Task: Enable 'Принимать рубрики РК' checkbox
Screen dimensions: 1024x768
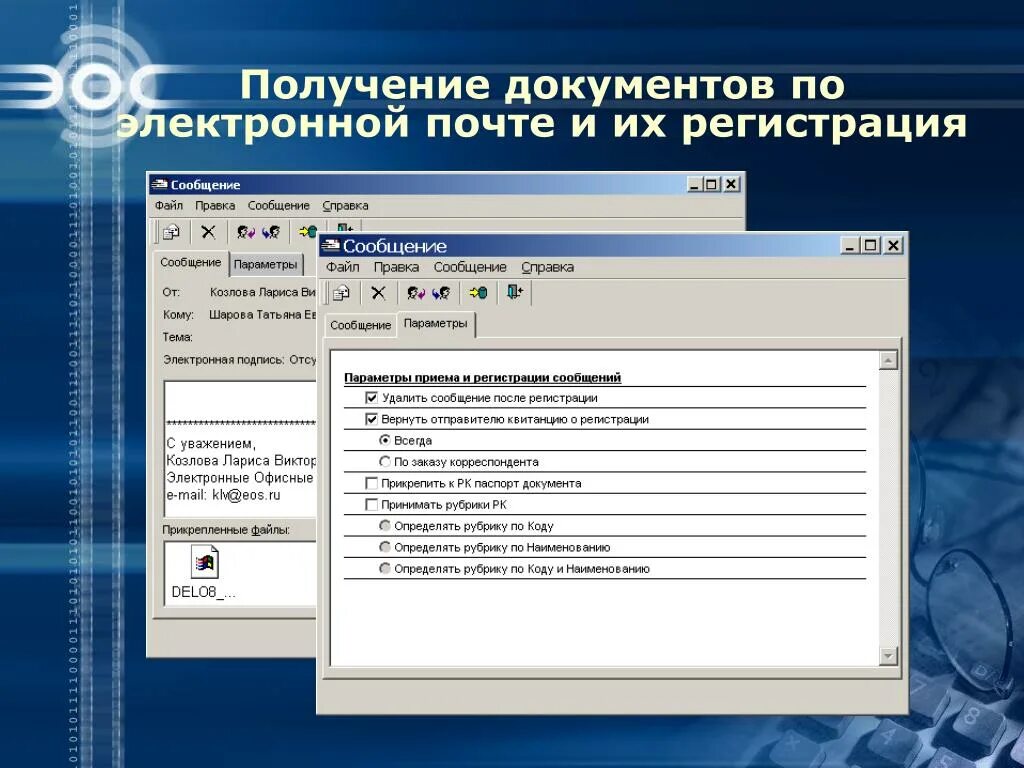Action: click(372, 505)
